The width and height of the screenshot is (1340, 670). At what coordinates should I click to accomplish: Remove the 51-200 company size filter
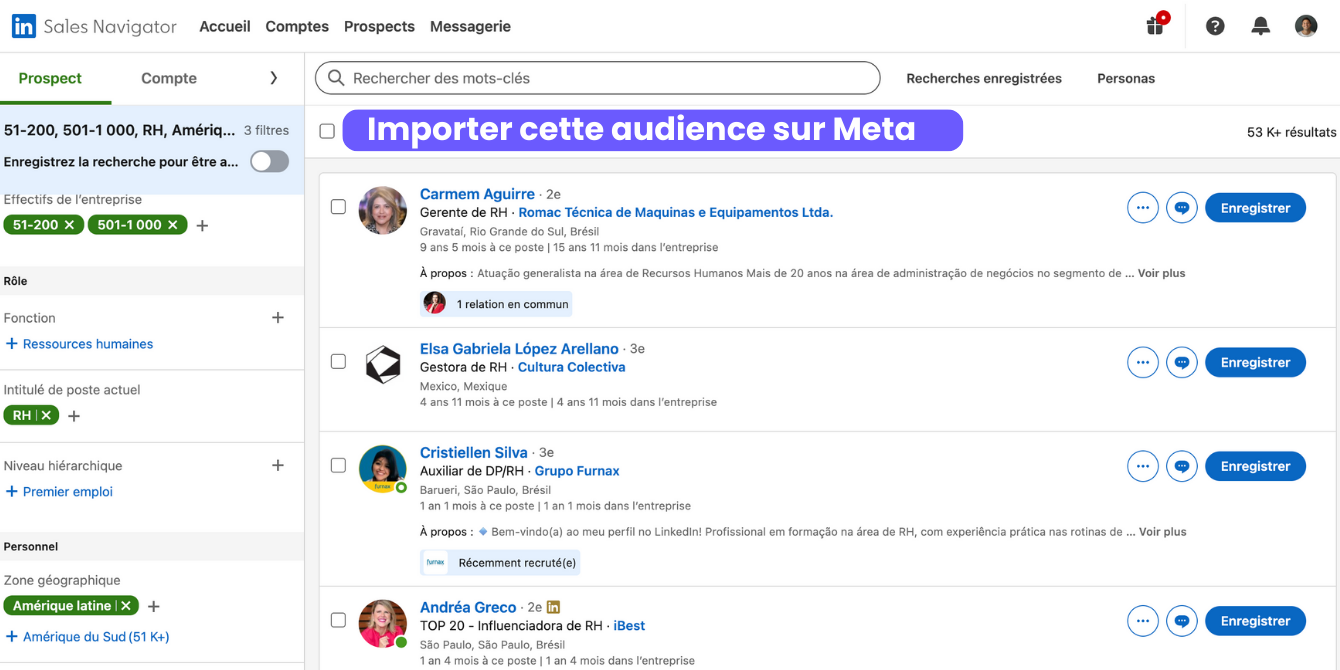pyautogui.click(x=69, y=225)
